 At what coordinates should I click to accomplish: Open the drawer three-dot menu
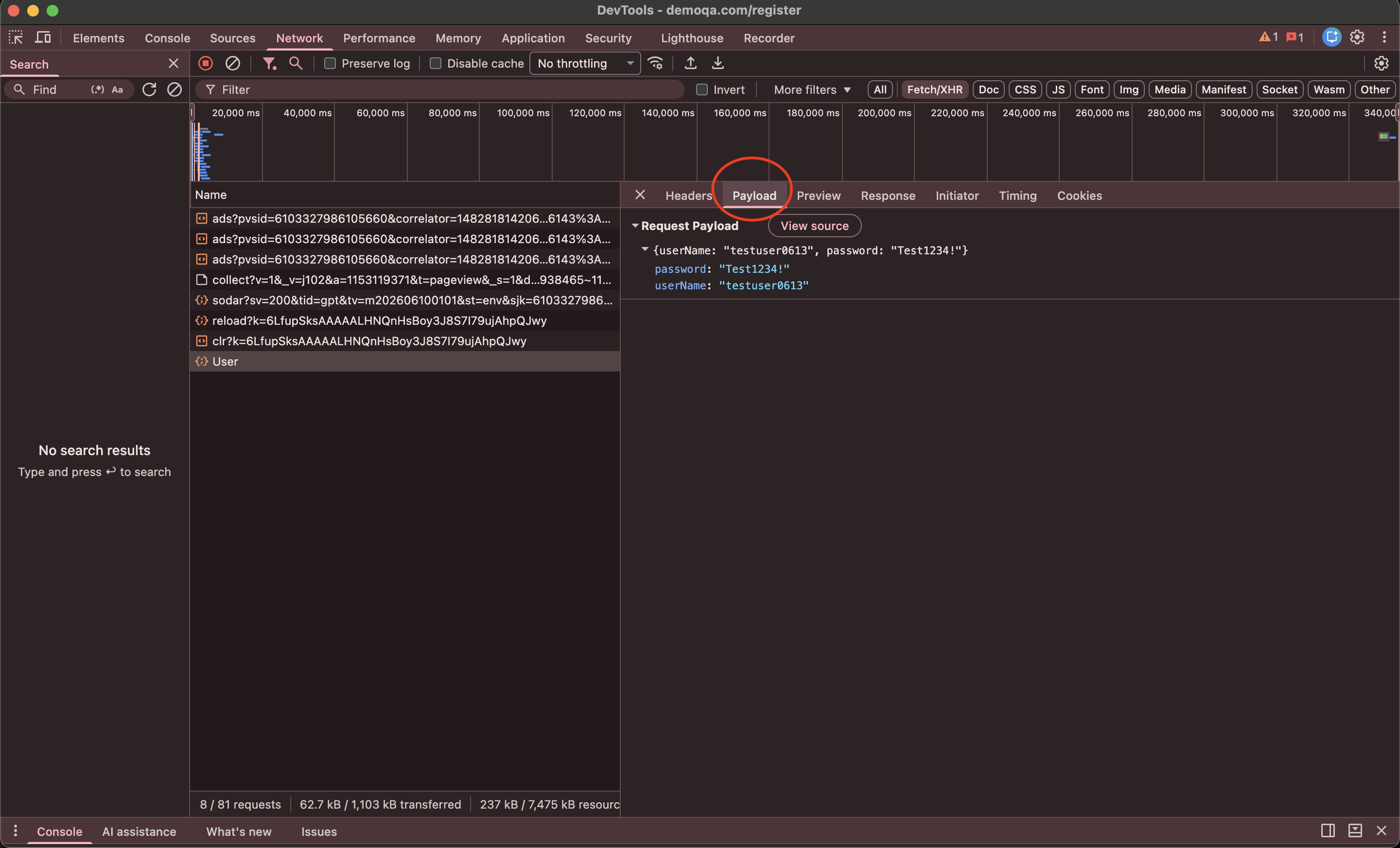tap(16, 831)
